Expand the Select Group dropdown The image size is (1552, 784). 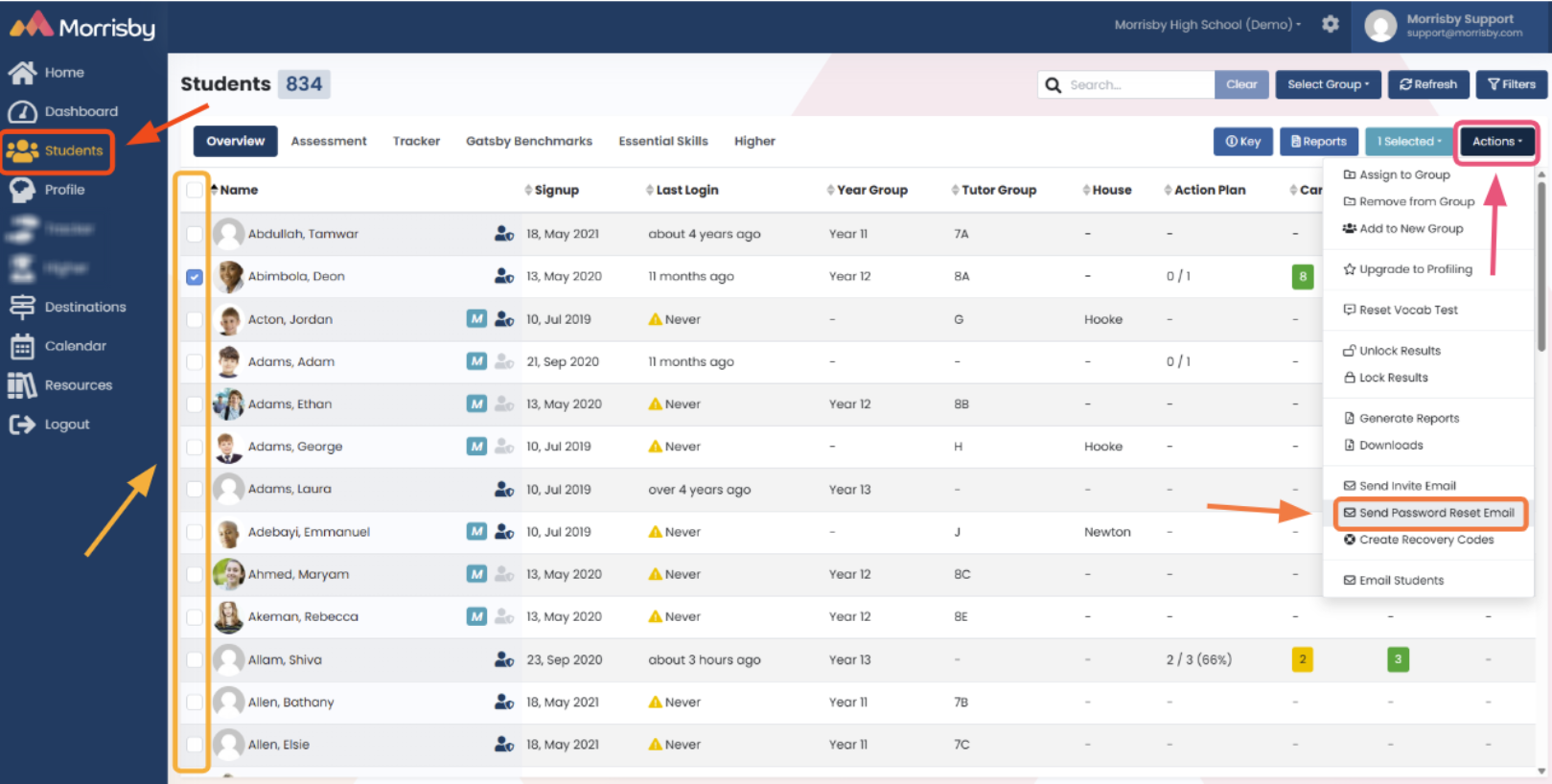[1328, 84]
